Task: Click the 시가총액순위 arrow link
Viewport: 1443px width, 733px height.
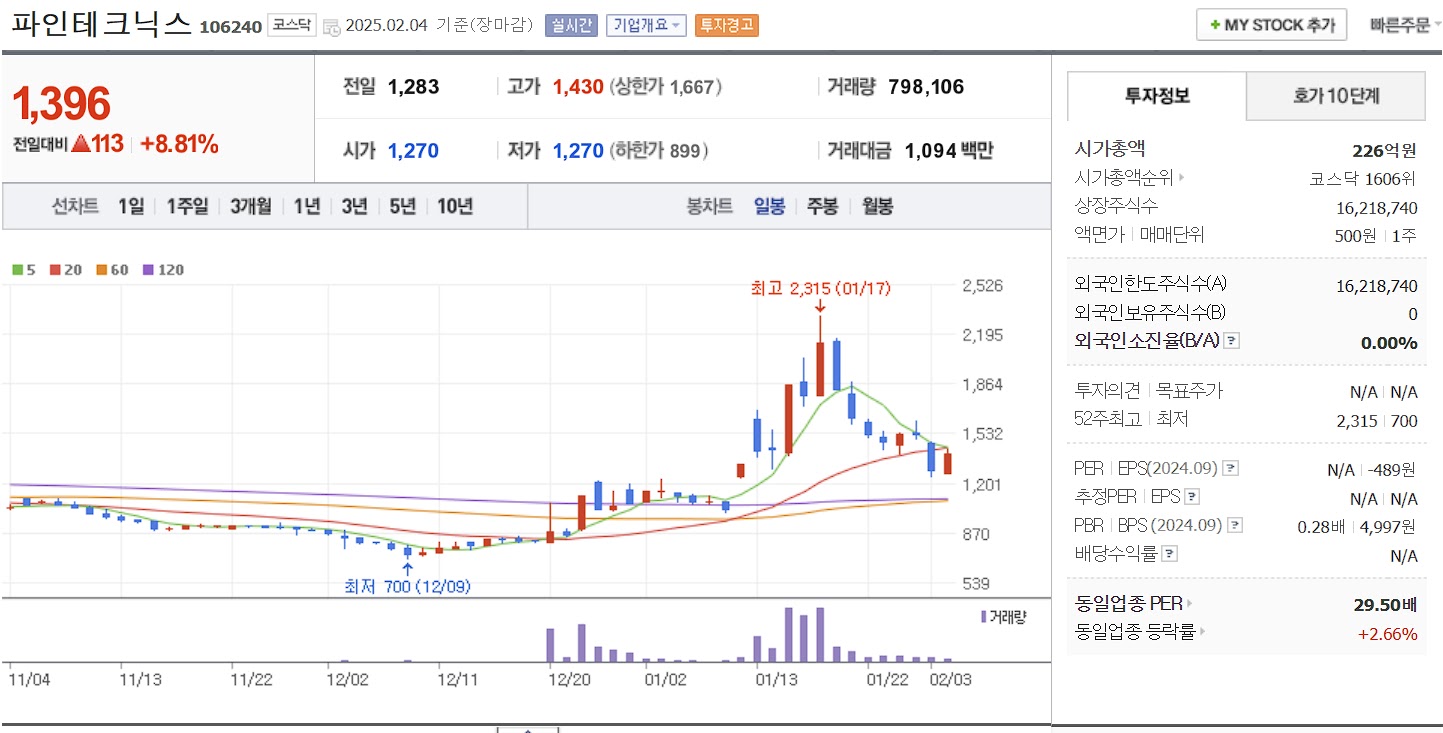Action: (x=1181, y=179)
